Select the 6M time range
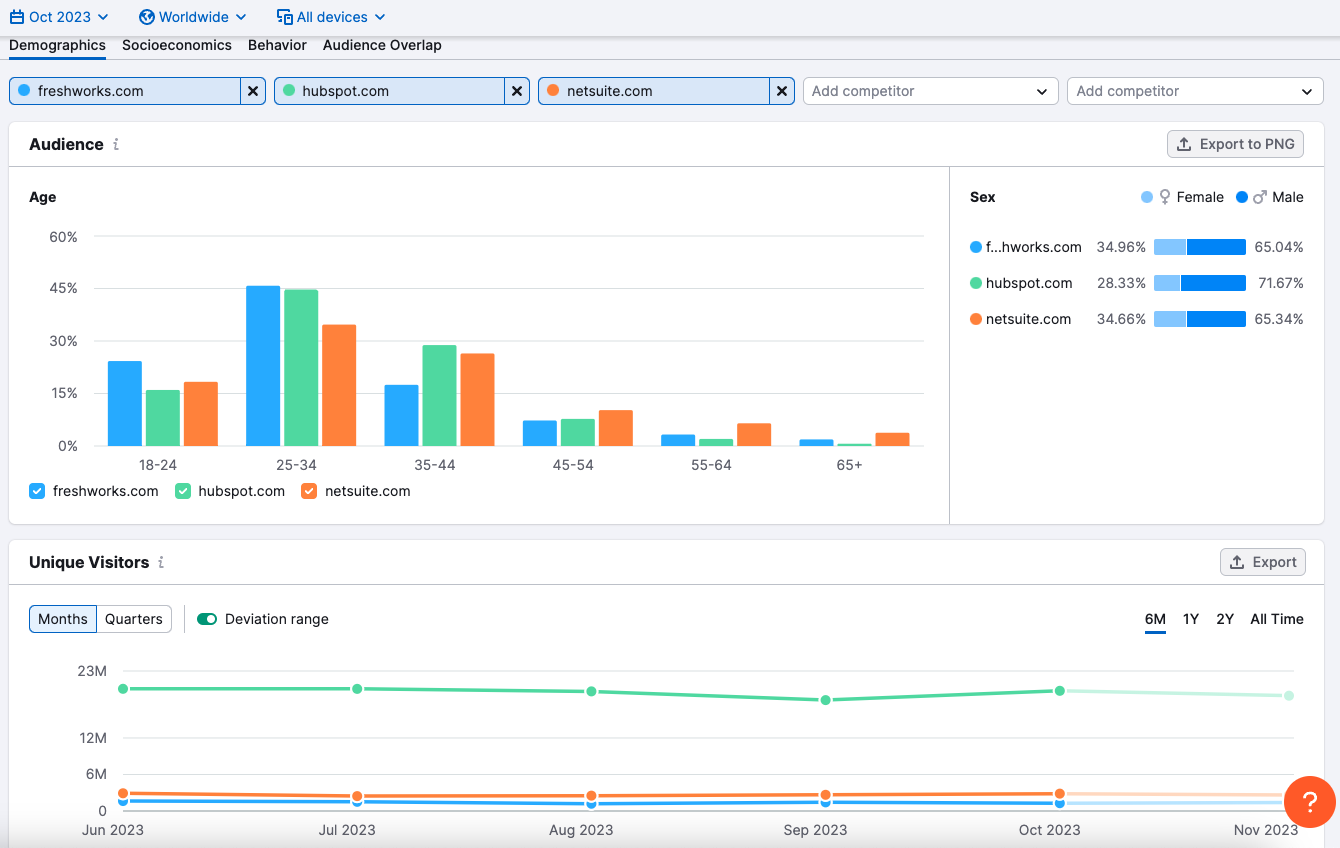1340x848 pixels. 1155,619
